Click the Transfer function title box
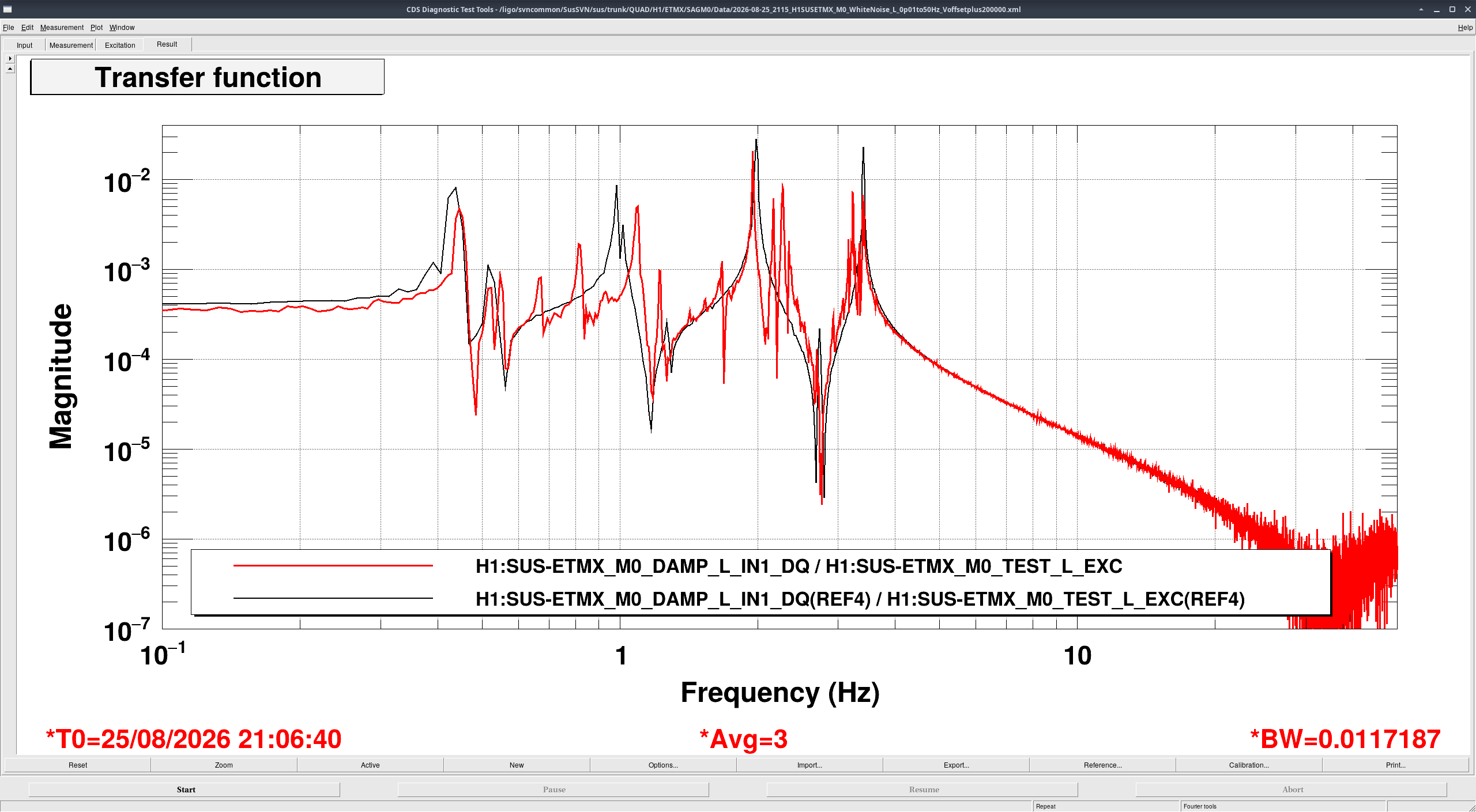The image size is (1476, 812). pyautogui.click(x=208, y=77)
